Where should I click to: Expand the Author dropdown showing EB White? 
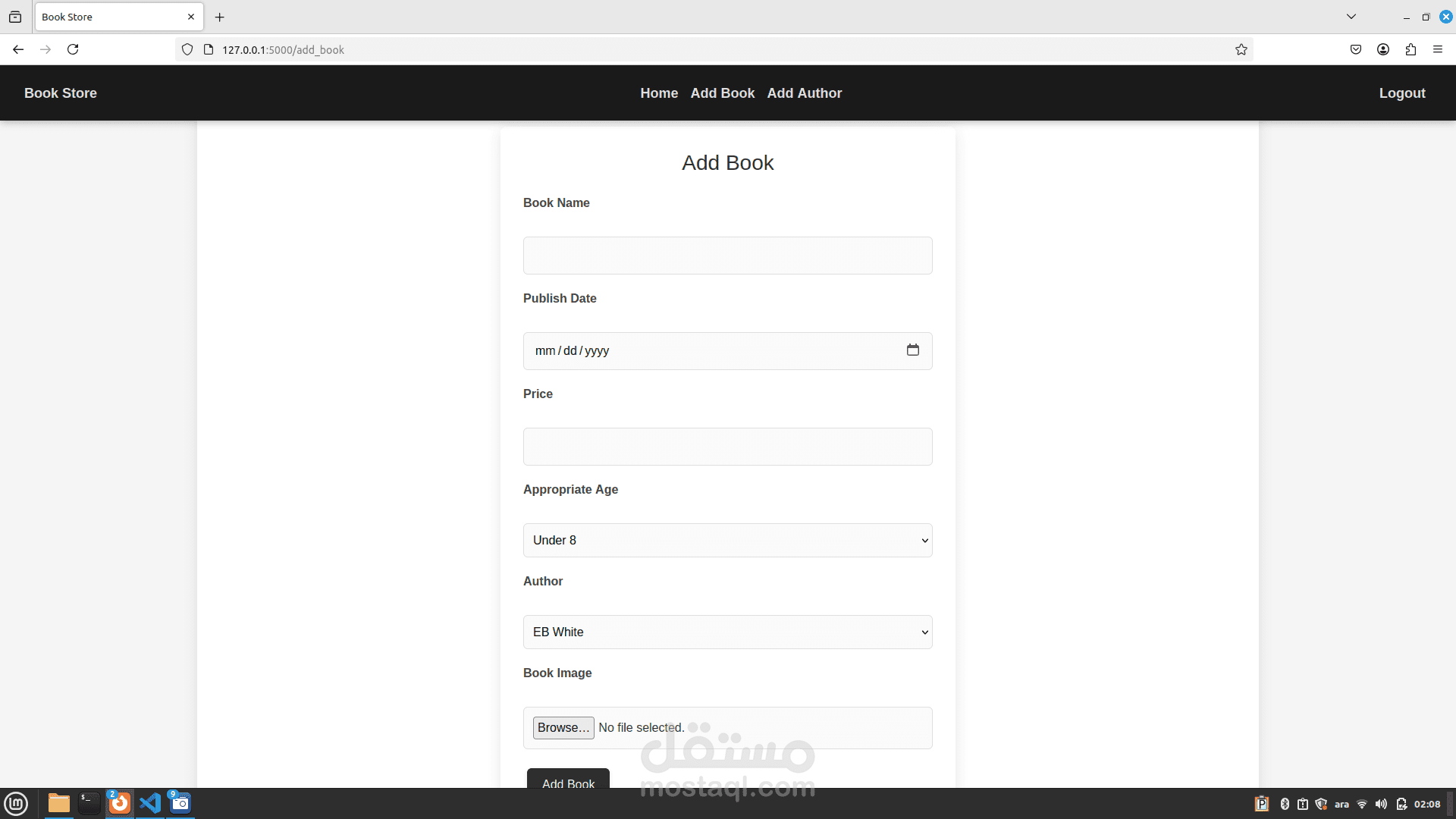[727, 632]
